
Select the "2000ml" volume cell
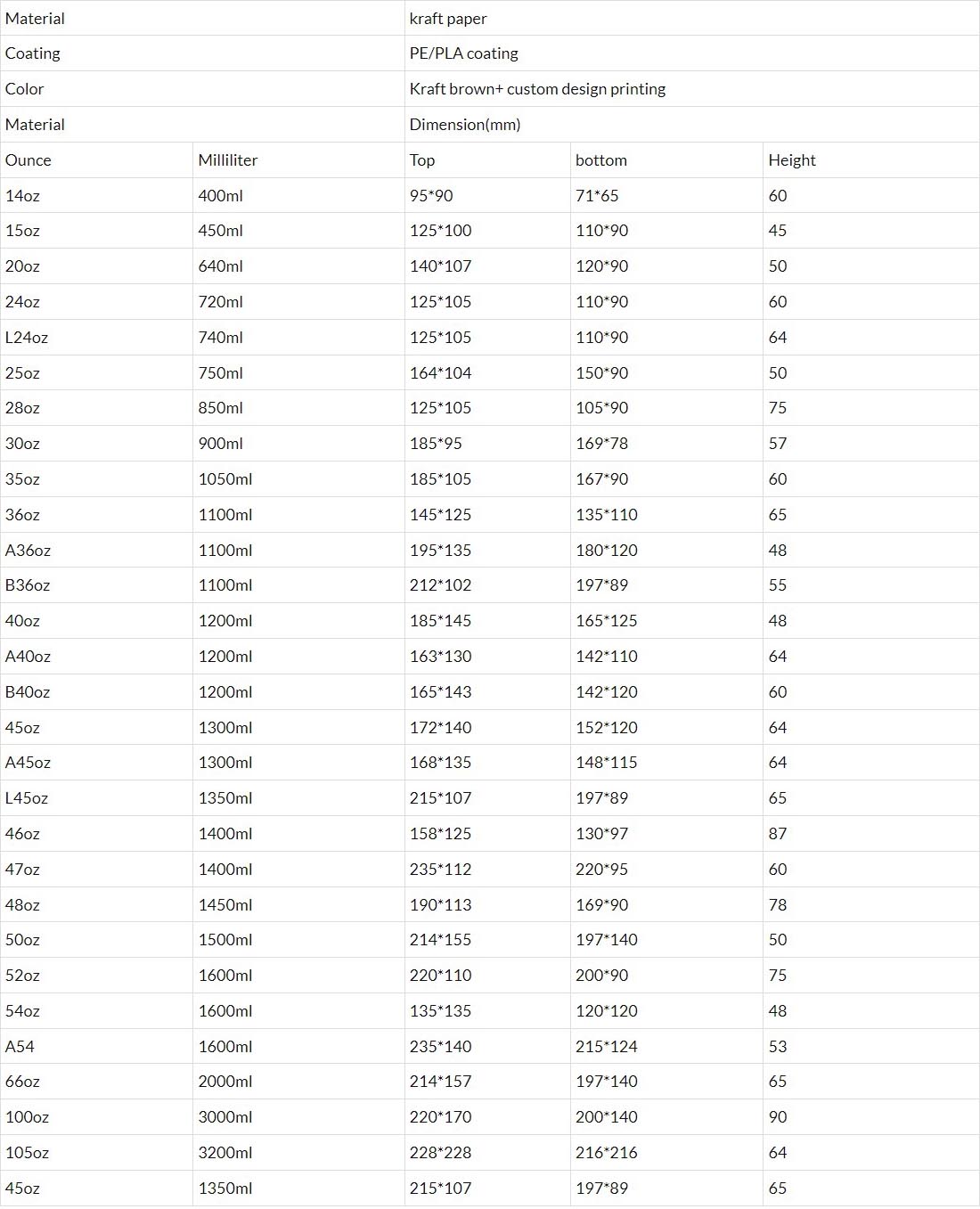[x=225, y=1082]
